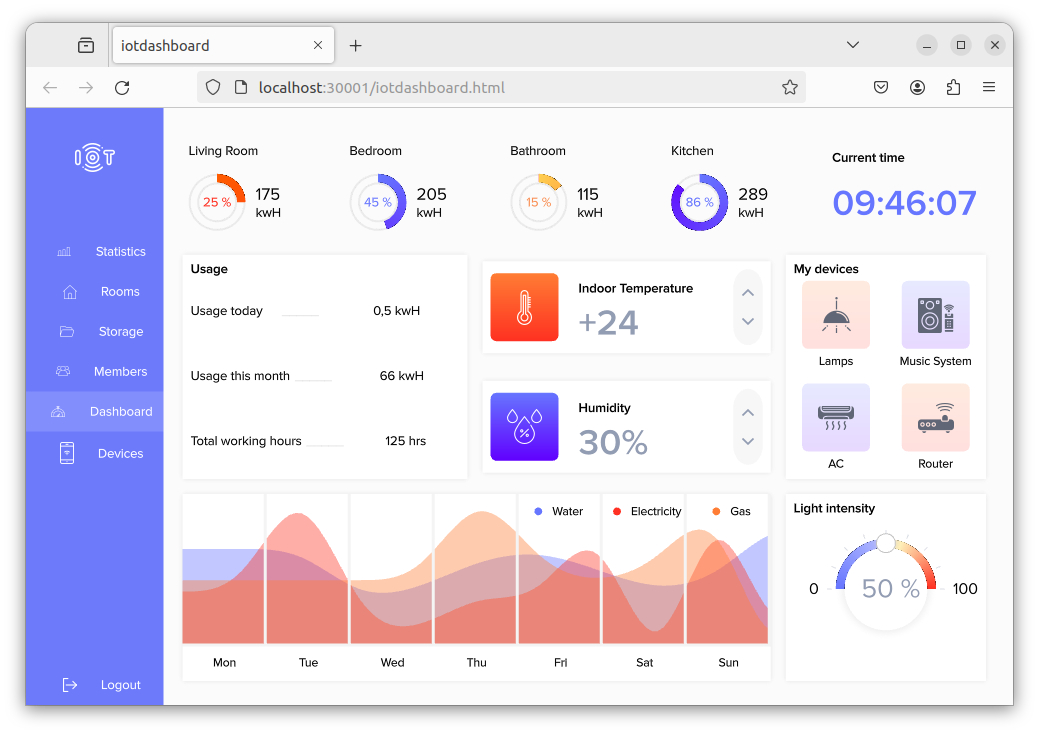1039x734 pixels.
Task: Click the orange thermometer icon
Action: [x=524, y=307]
